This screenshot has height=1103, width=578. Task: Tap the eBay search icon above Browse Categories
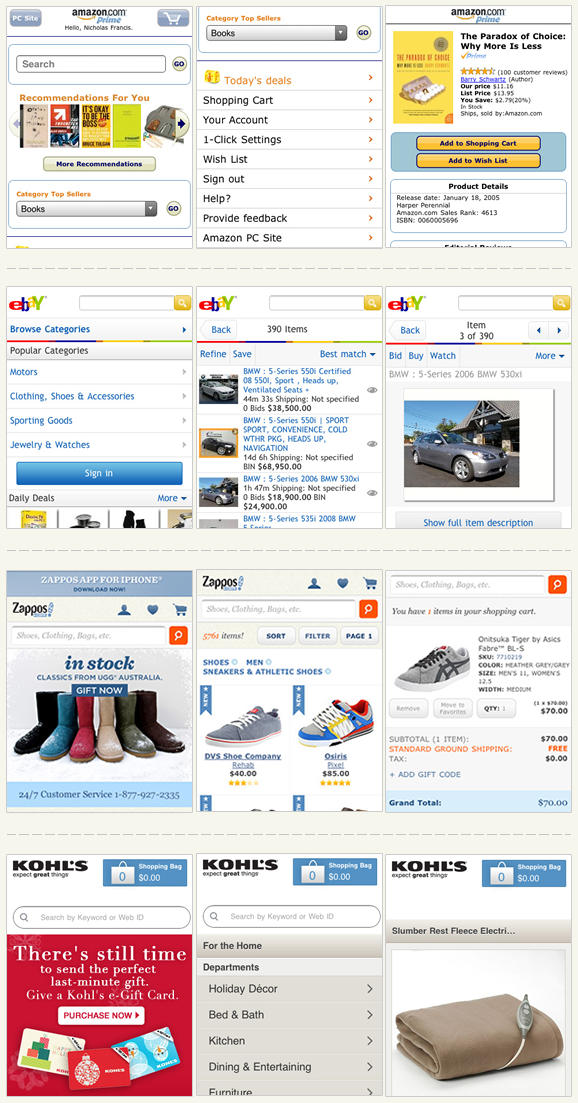pyautogui.click(x=183, y=302)
